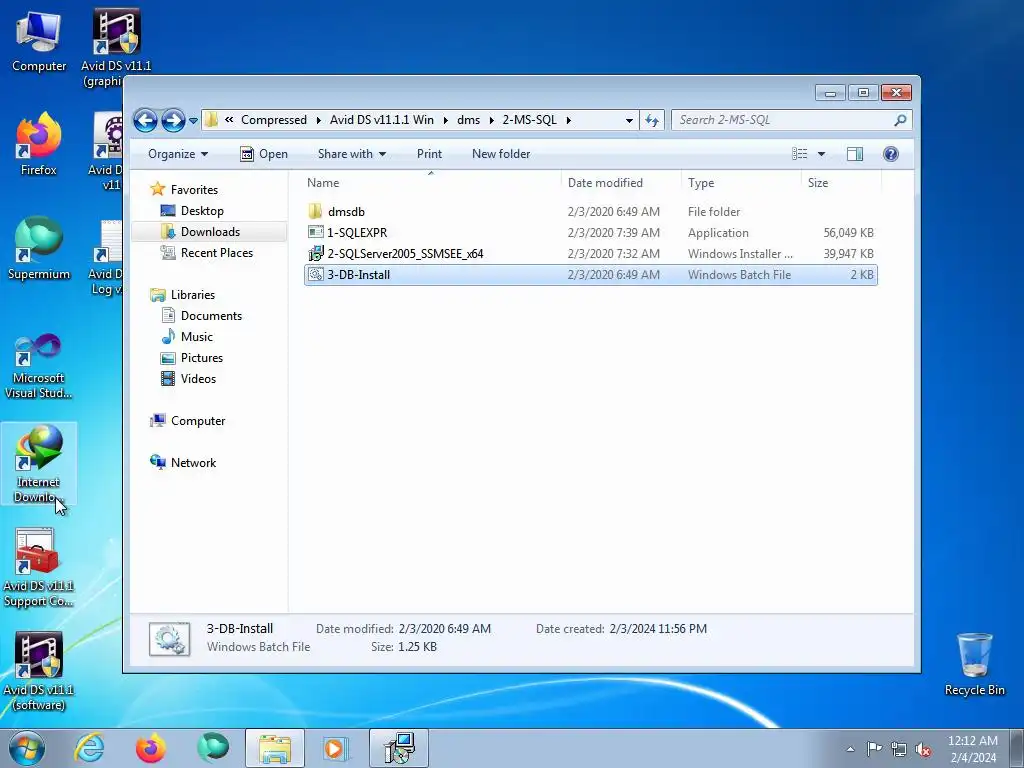1024x768 pixels.
Task: Select the 1-SQLEXPR application file
Action: tap(591, 232)
